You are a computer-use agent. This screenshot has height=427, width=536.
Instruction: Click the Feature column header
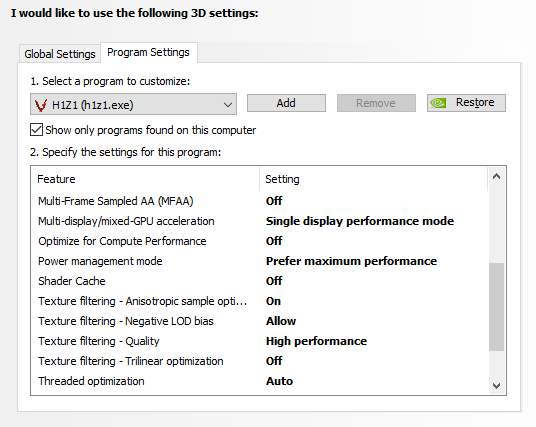point(145,179)
